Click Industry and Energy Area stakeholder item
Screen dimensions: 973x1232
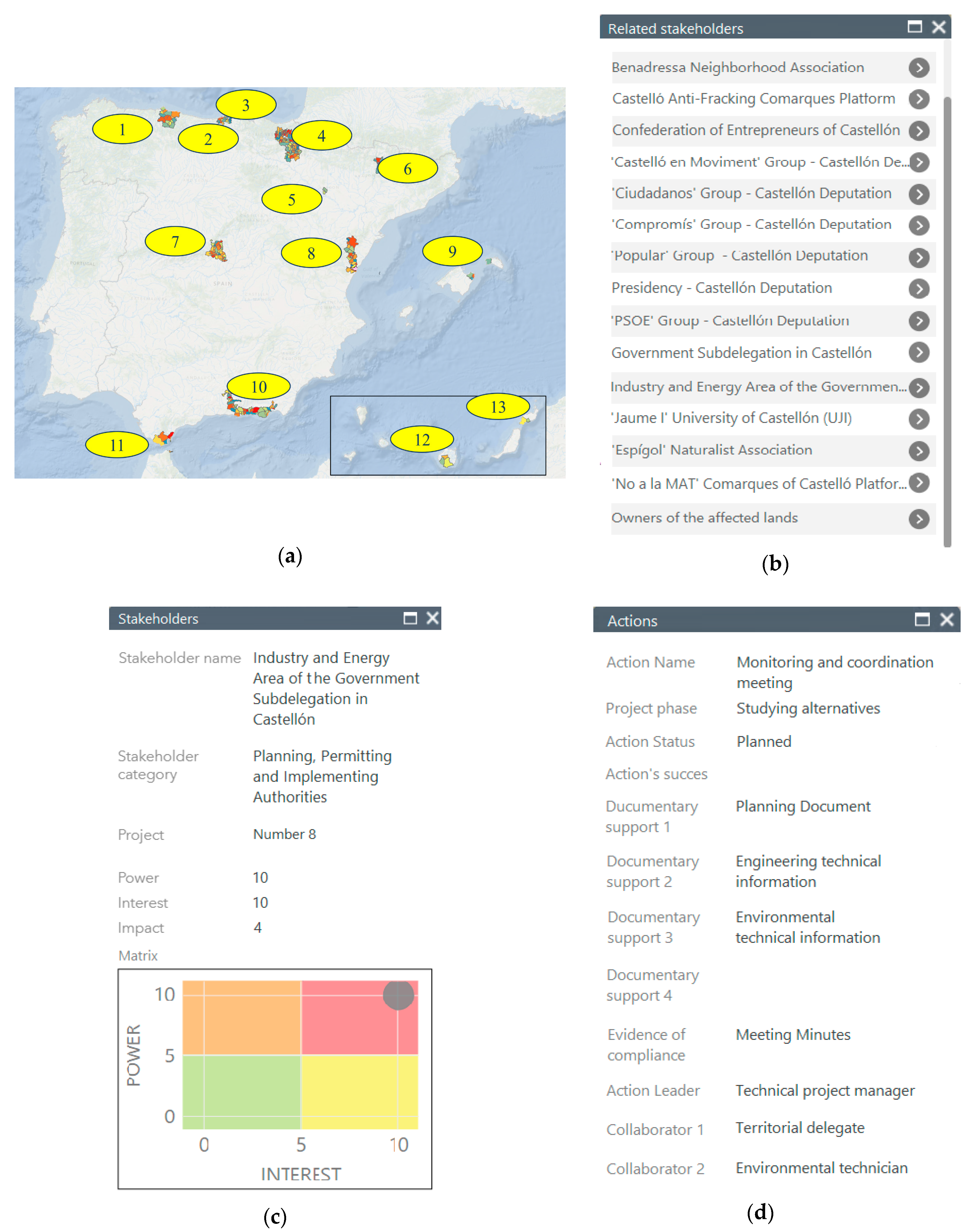point(758,387)
